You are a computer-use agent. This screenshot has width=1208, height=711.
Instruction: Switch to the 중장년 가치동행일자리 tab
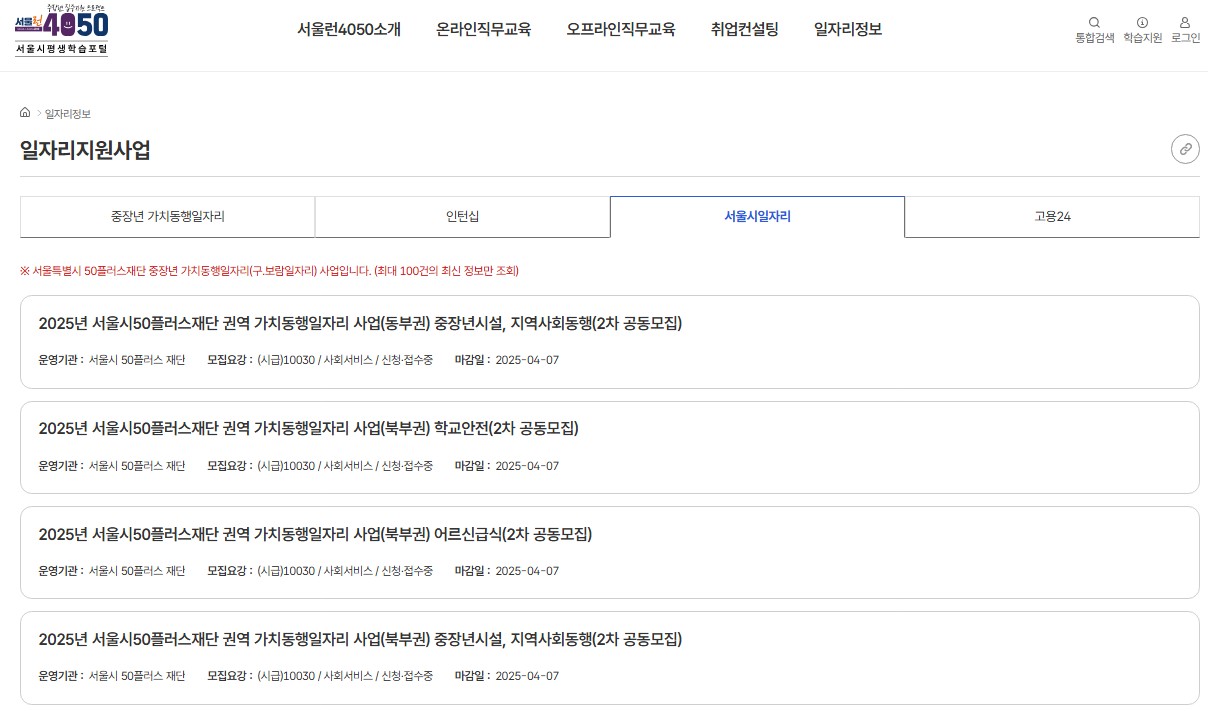167,217
